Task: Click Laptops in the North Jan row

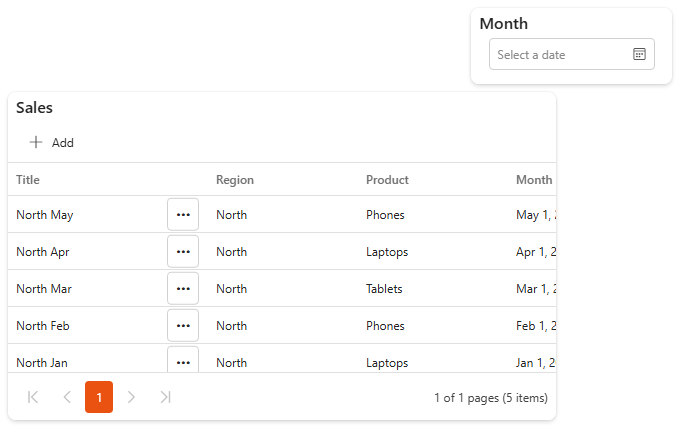Action: pos(387,363)
